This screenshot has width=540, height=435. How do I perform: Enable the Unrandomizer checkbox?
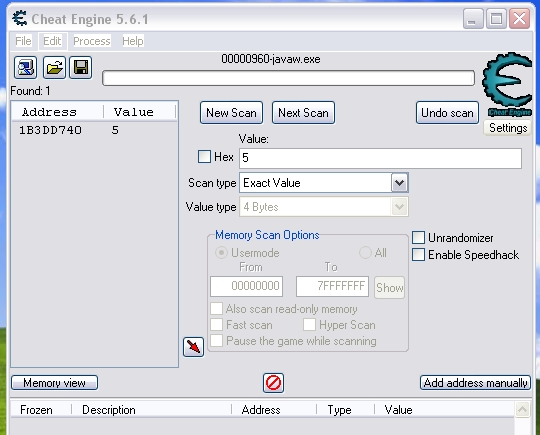coord(418,238)
